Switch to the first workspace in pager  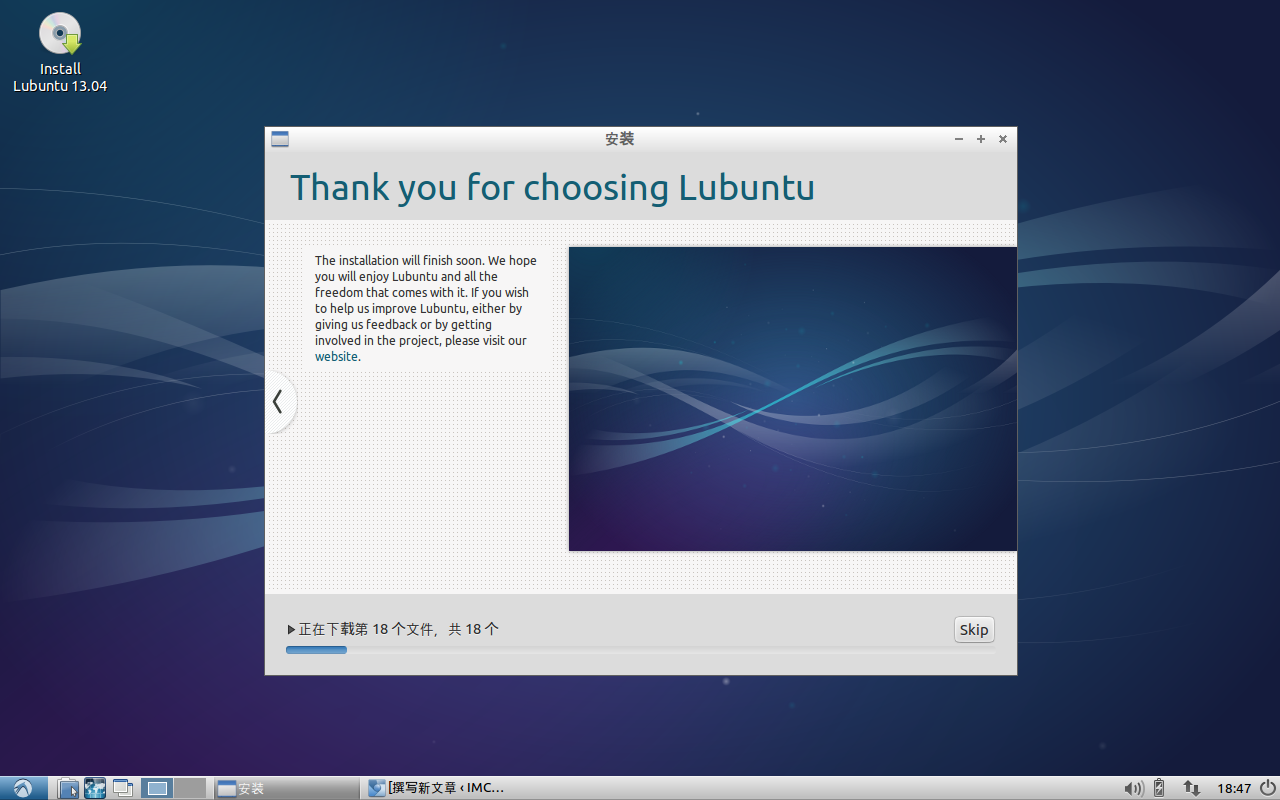pos(157,788)
